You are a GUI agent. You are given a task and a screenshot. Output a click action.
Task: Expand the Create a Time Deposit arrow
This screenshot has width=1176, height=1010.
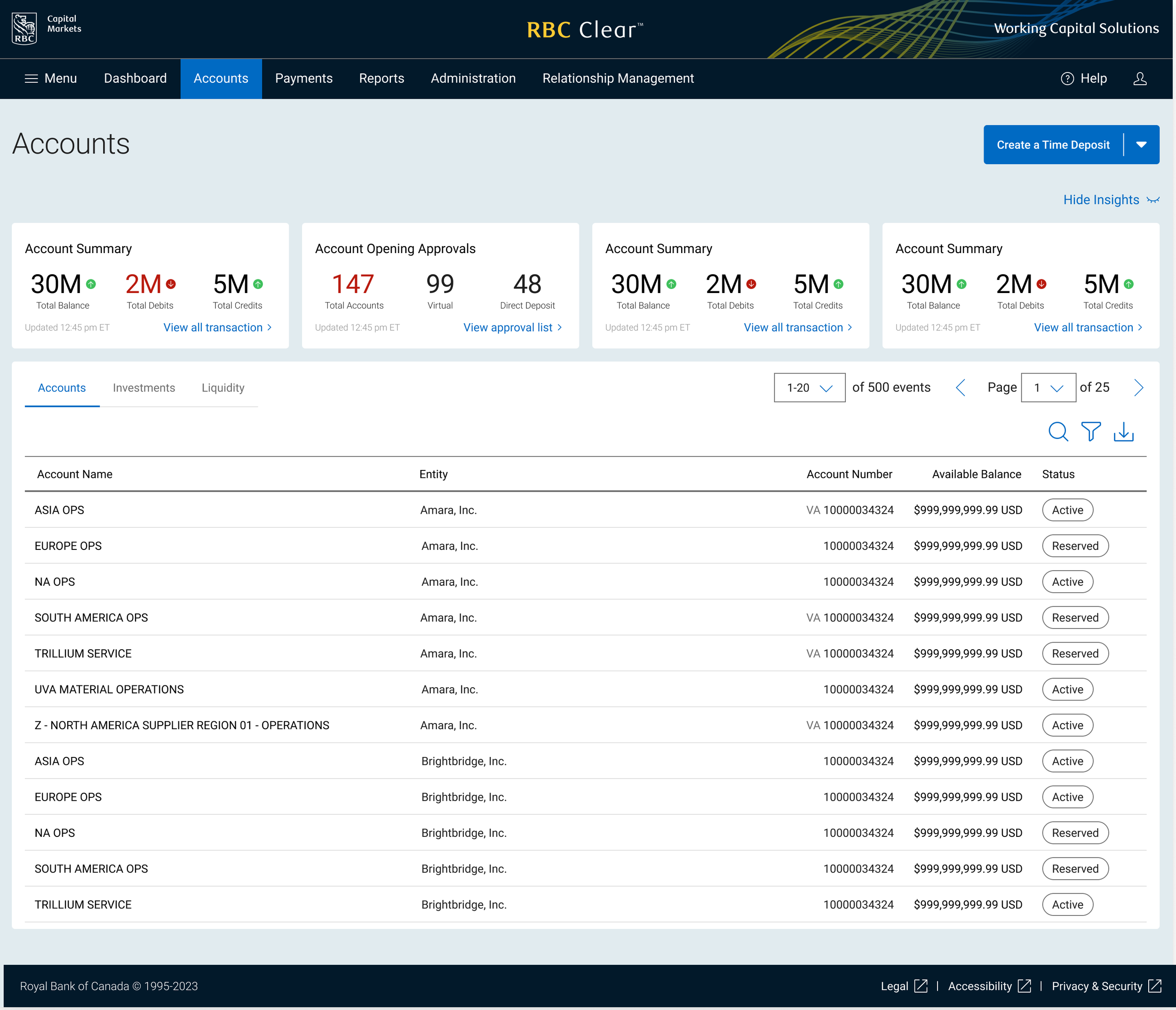tap(1141, 145)
